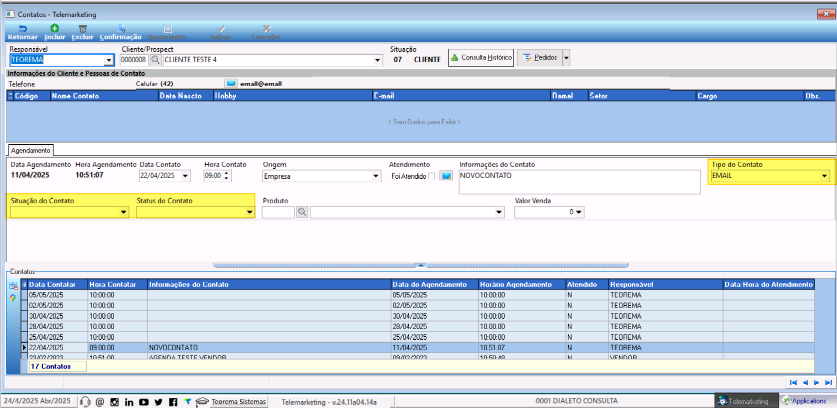Click the @ email icon in status bar
This screenshot has height=408, width=837.
tap(99, 402)
